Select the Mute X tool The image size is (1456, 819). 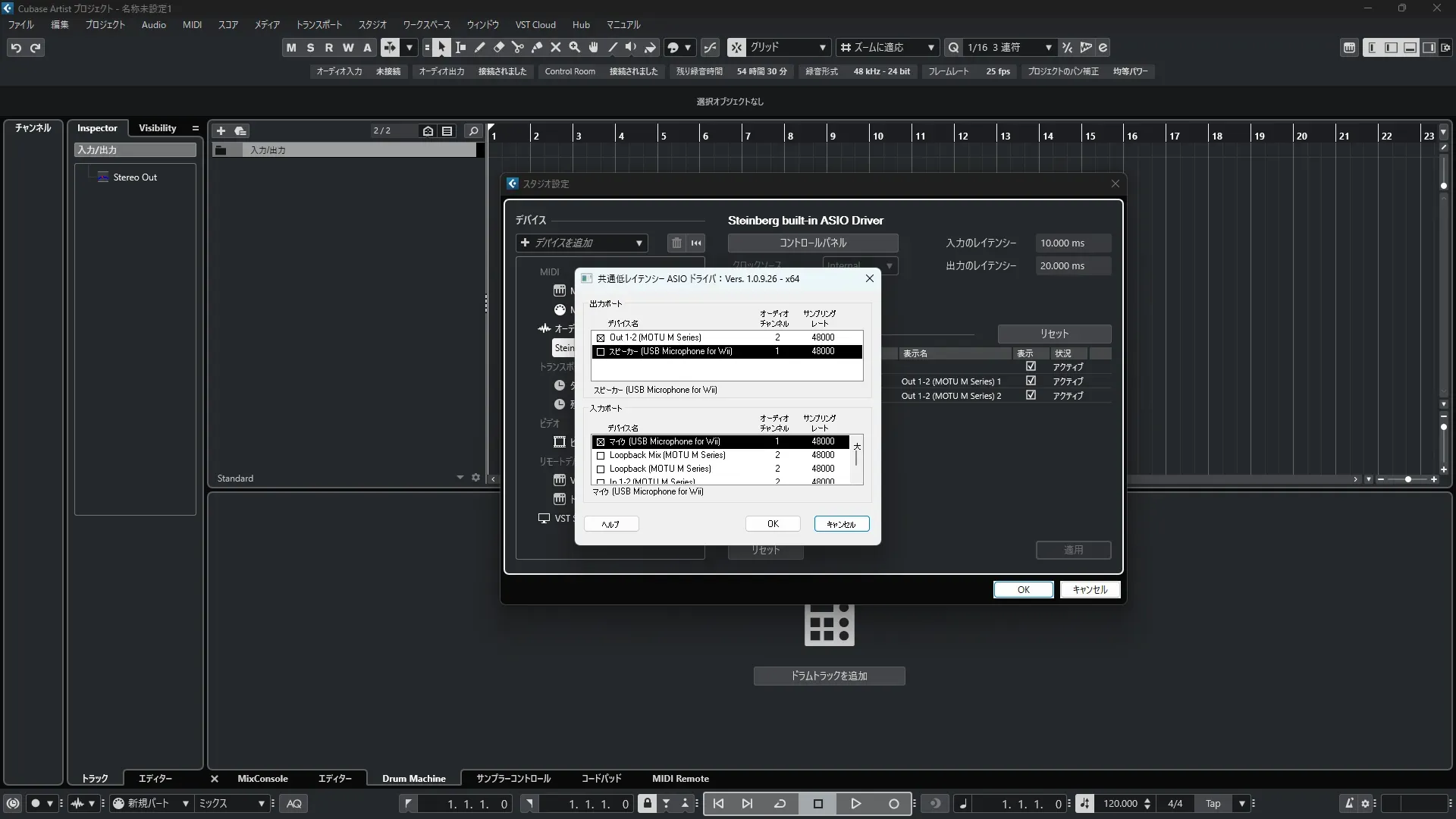pos(555,47)
